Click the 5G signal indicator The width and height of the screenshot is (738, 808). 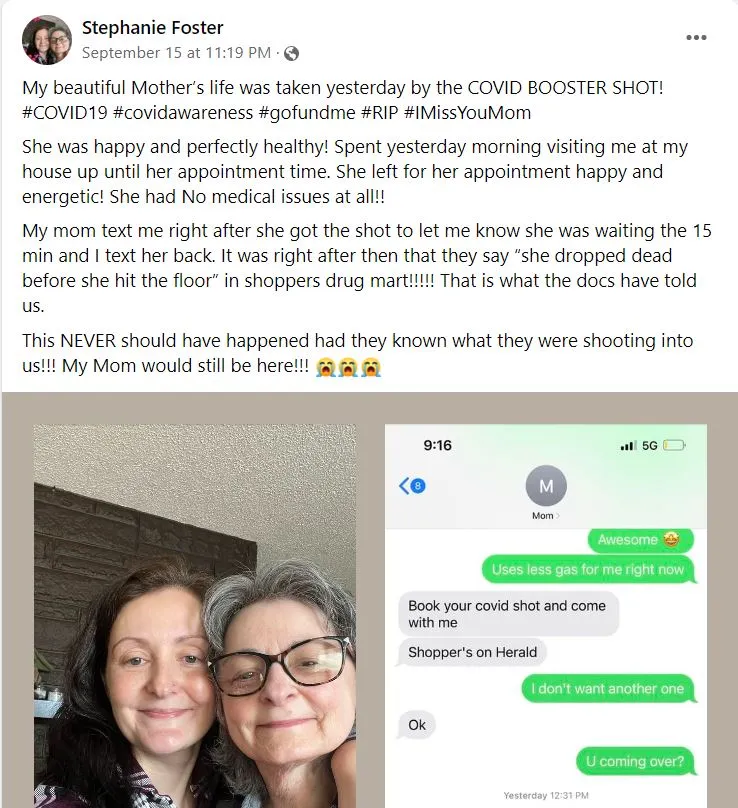pyautogui.click(x=649, y=445)
